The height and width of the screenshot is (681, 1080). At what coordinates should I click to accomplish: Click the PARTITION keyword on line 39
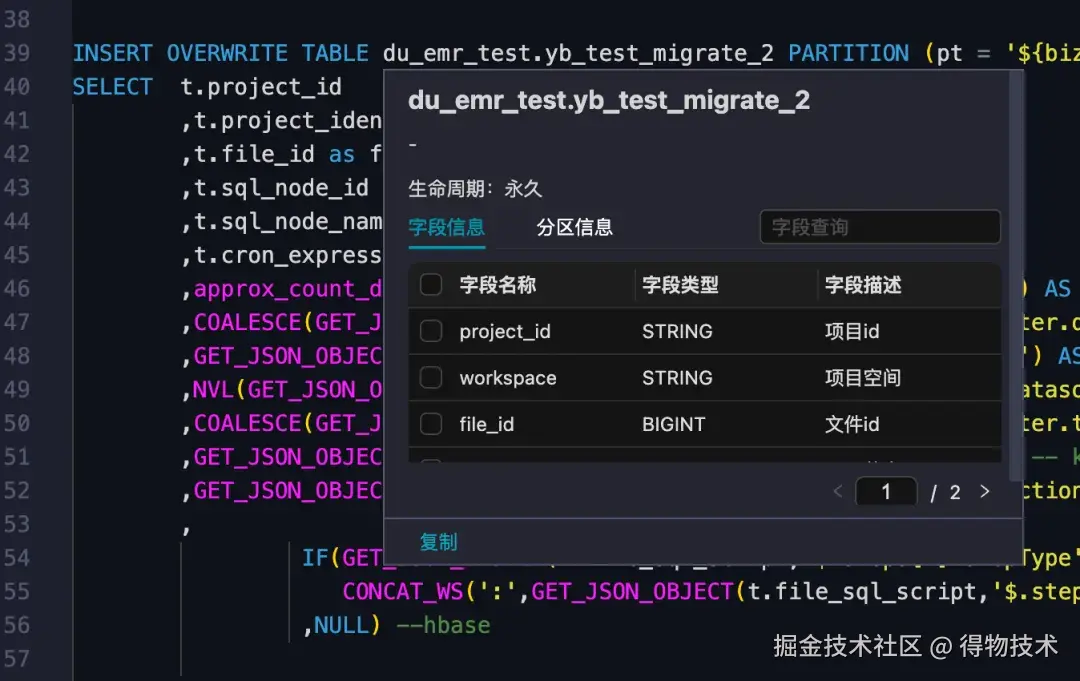848,53
